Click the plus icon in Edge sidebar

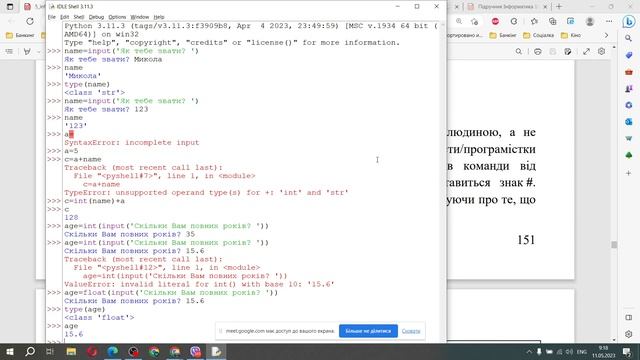click(x=629, y=173)
